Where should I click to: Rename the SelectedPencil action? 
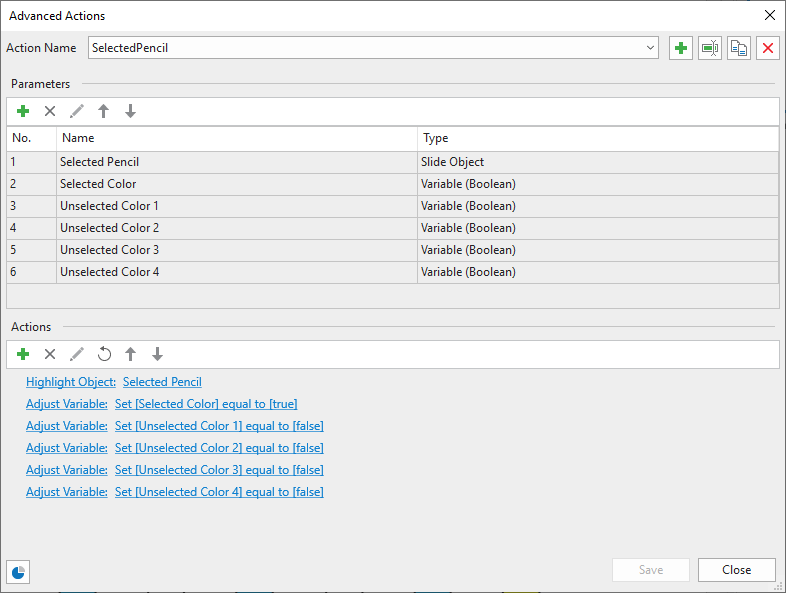pyautogui.click(x=710, y=48)
